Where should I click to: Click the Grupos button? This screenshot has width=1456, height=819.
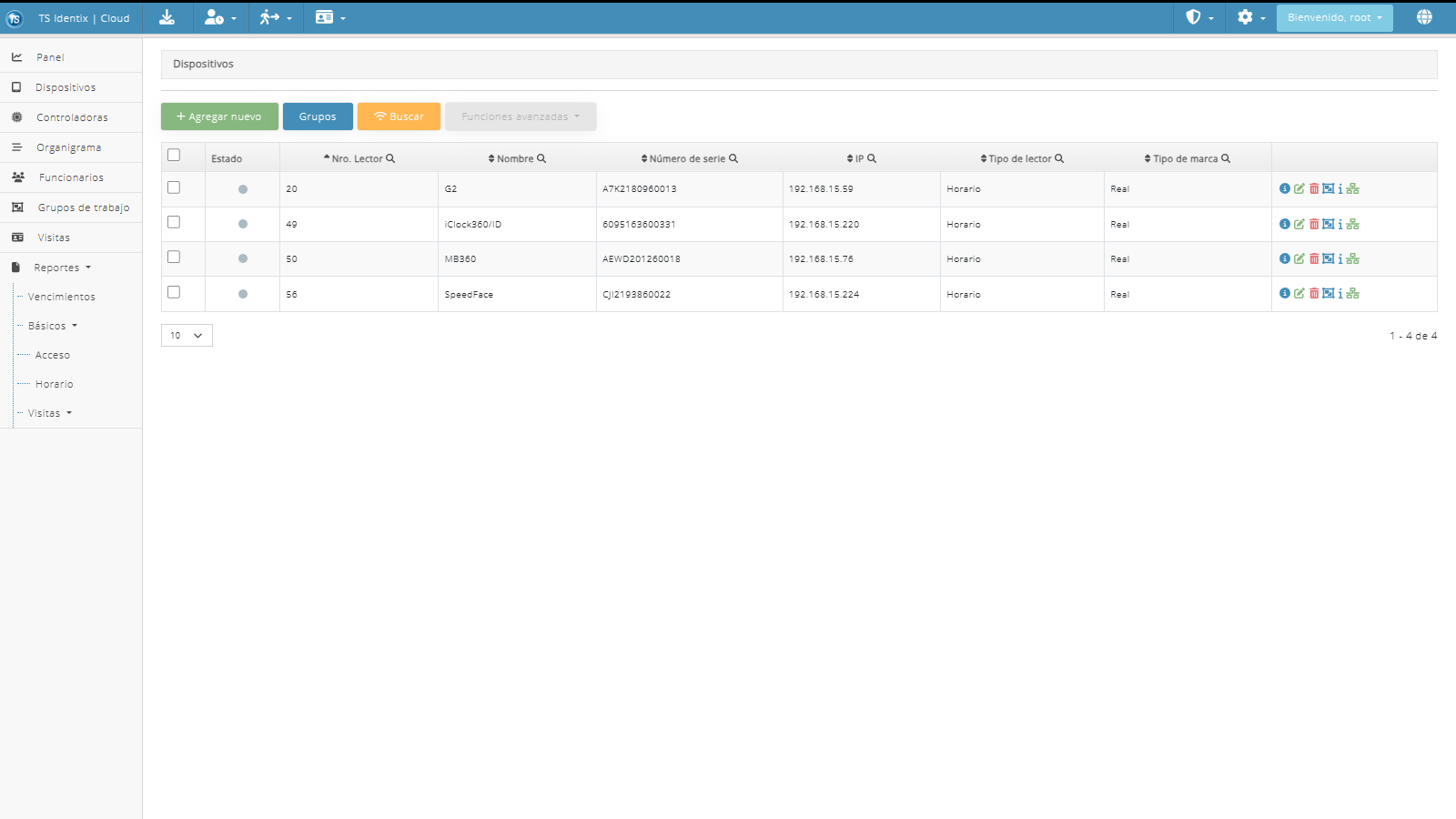click(x=318, y=116)
